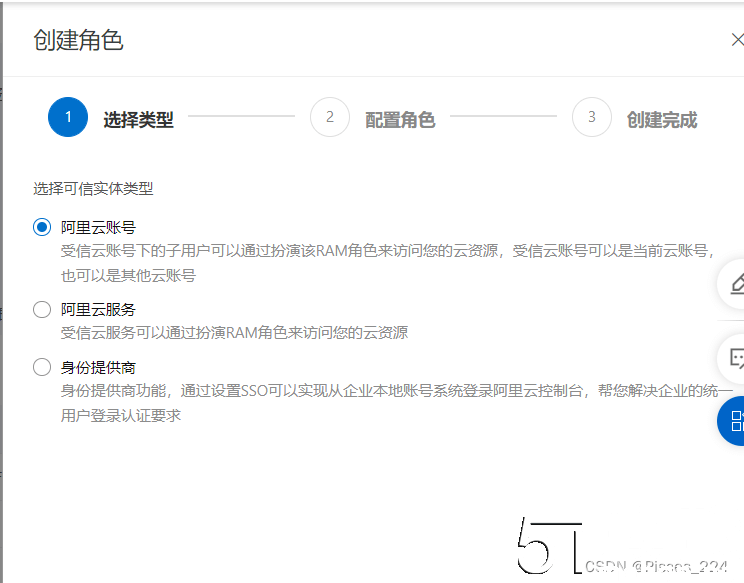
Task: Click the 创建完成 step label
Action: point(662,120)
